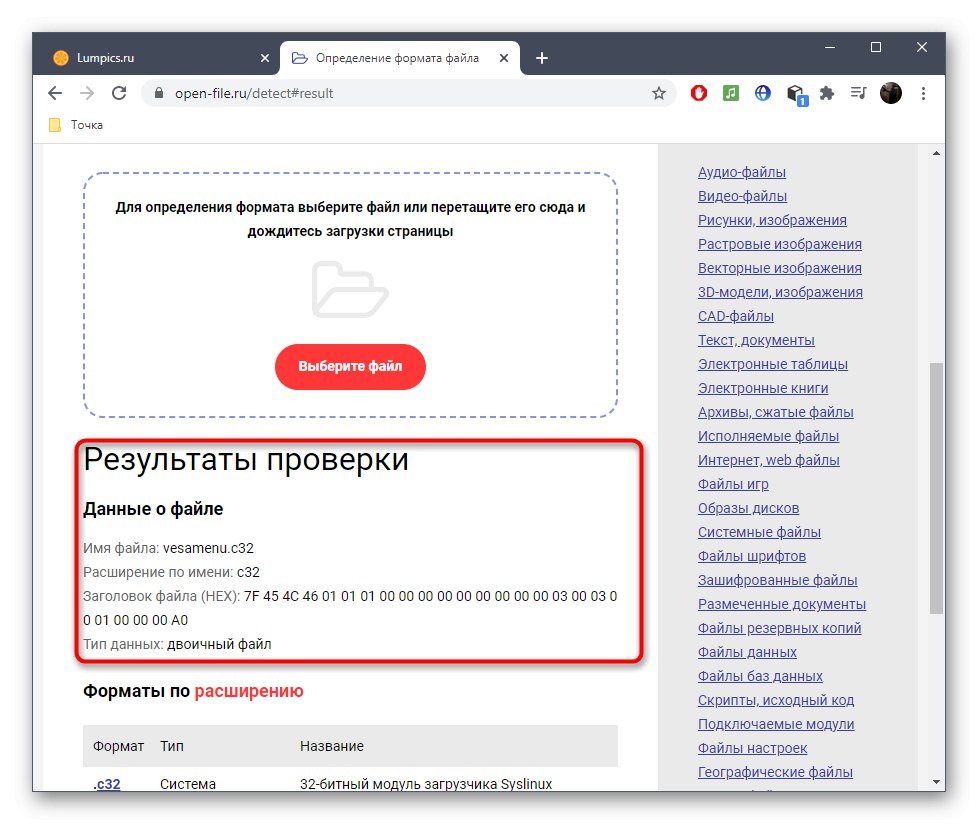Open the green music note extension

731,92
